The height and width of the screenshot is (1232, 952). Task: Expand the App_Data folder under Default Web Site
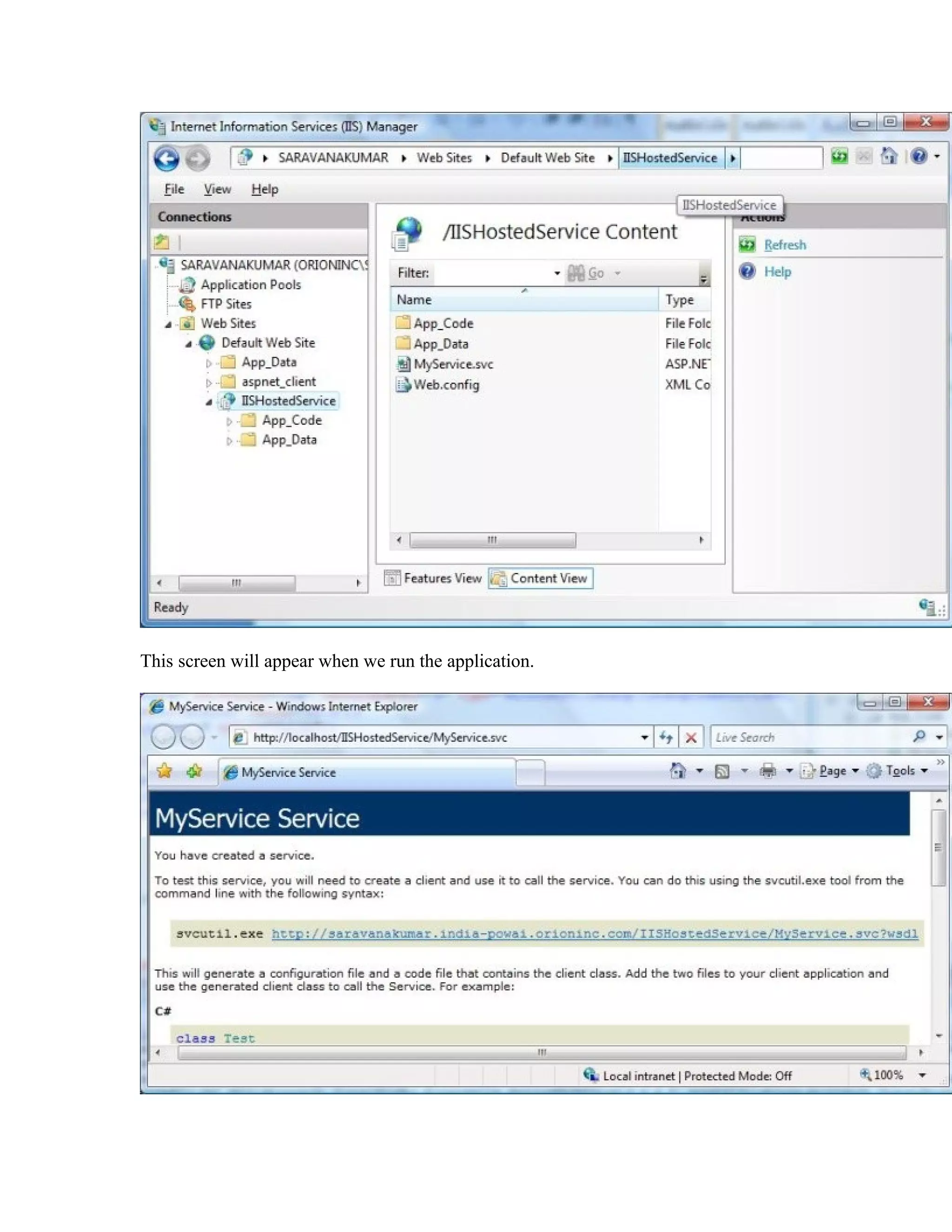[x=209, y=363]
